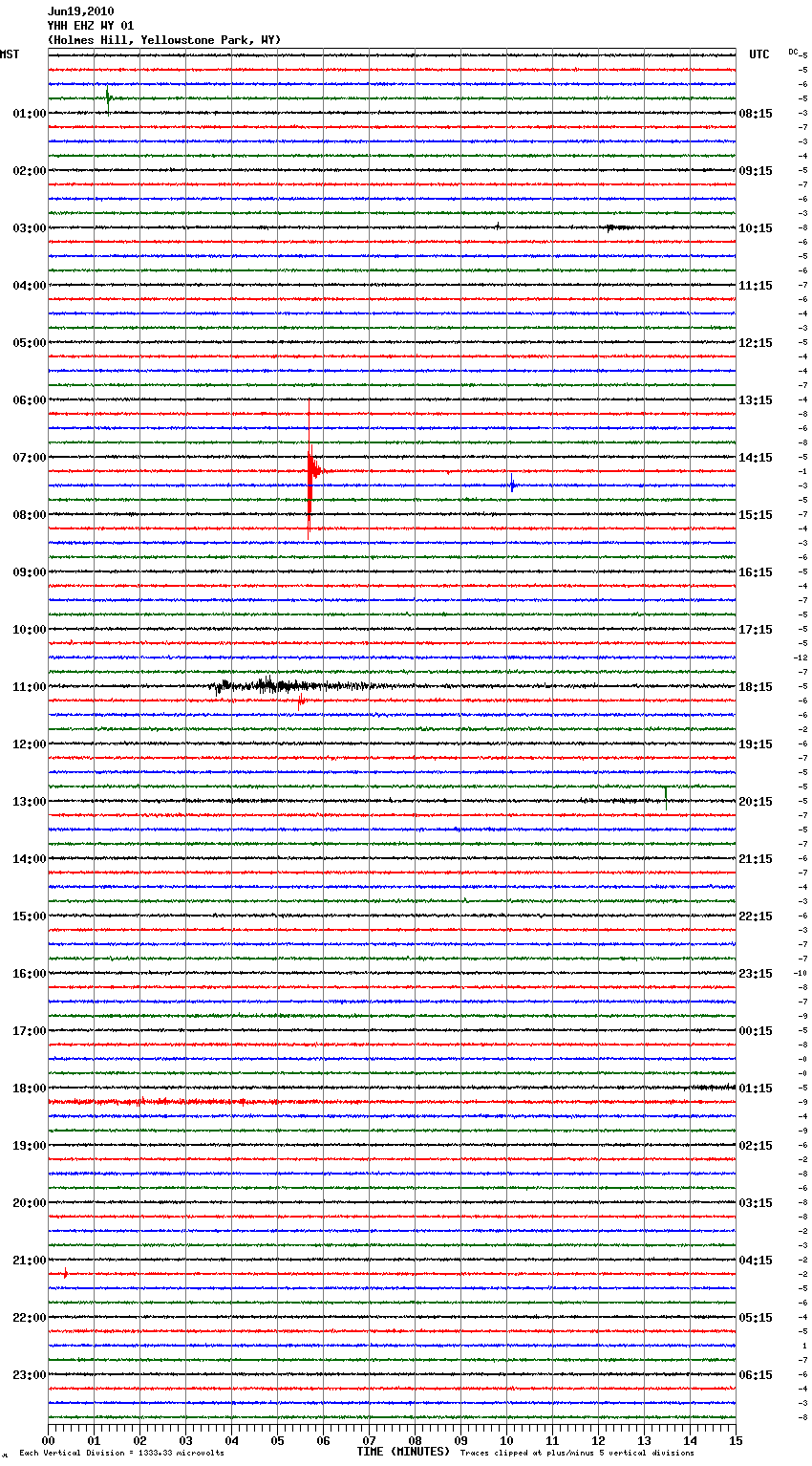Select the 15:00 MST time label
The width and height of the screenshot is (812, 1466).
point(29,916)
